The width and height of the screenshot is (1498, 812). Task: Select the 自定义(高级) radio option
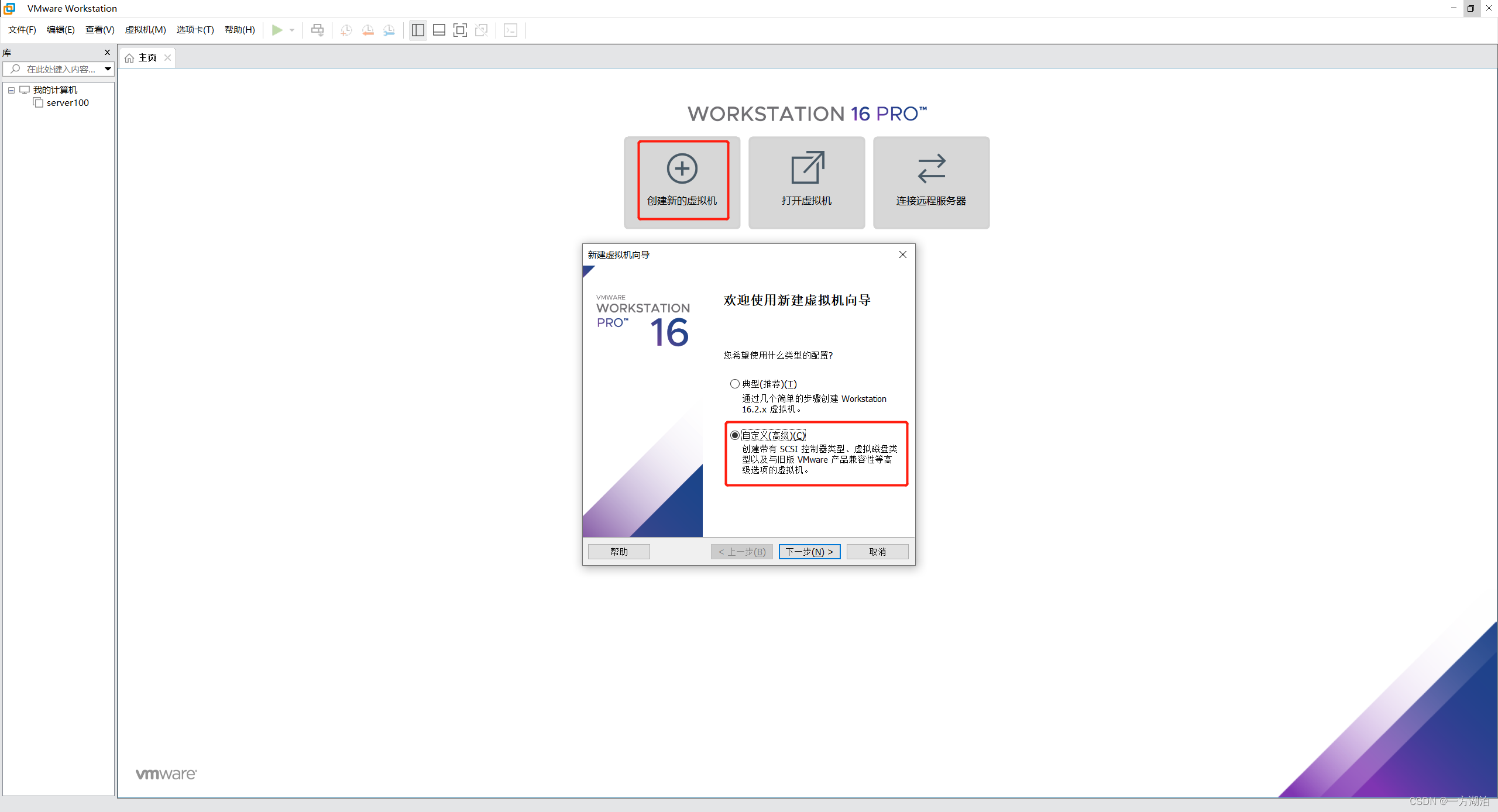point(735,435)
